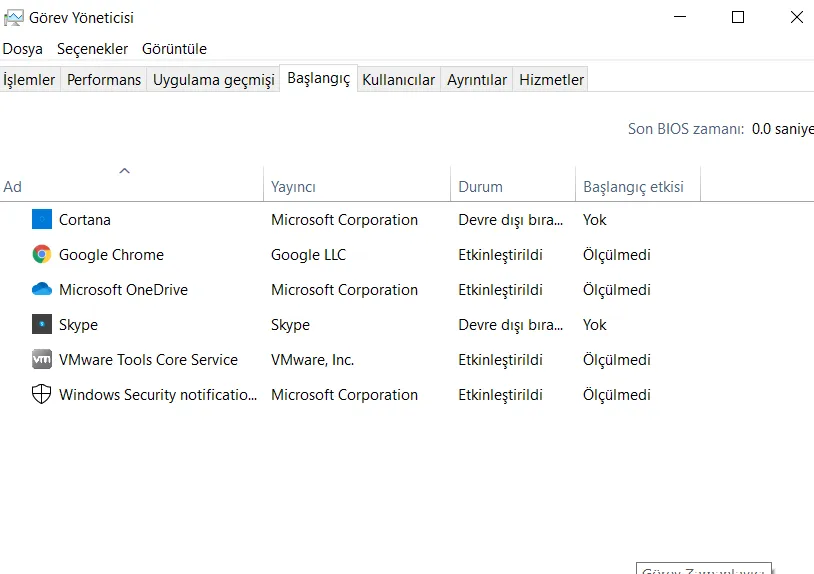Select the Başlangıç tab

(x=319, y=78)
